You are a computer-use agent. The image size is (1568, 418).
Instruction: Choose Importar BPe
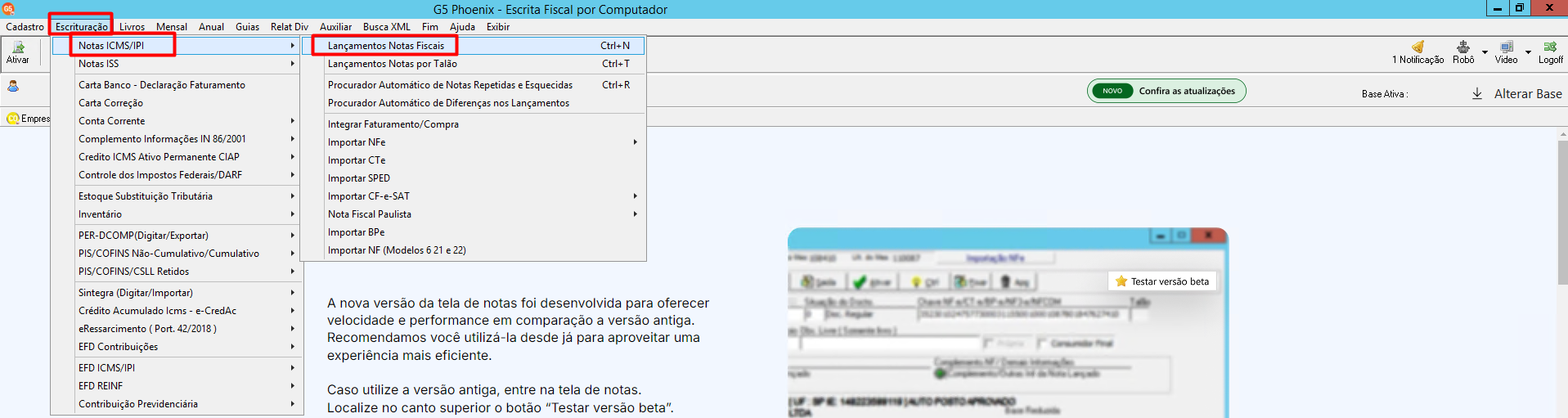coord(474,232)
